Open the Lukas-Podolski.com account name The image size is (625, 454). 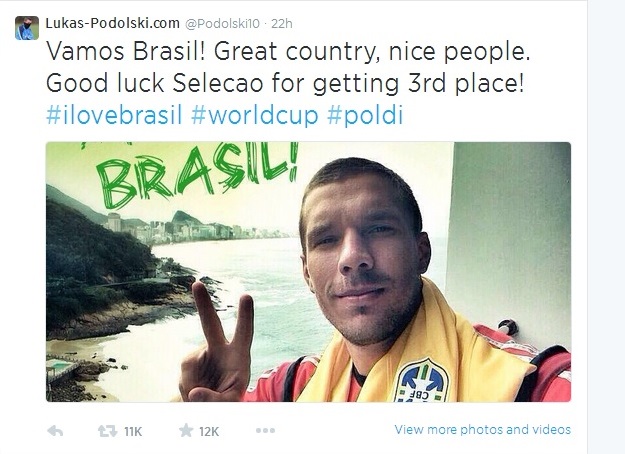[110, 22]
